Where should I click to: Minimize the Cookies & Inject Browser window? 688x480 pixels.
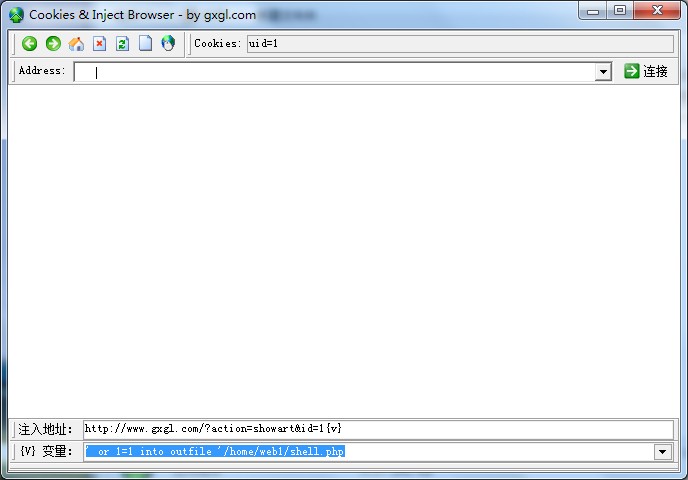(x=593, y=11)
